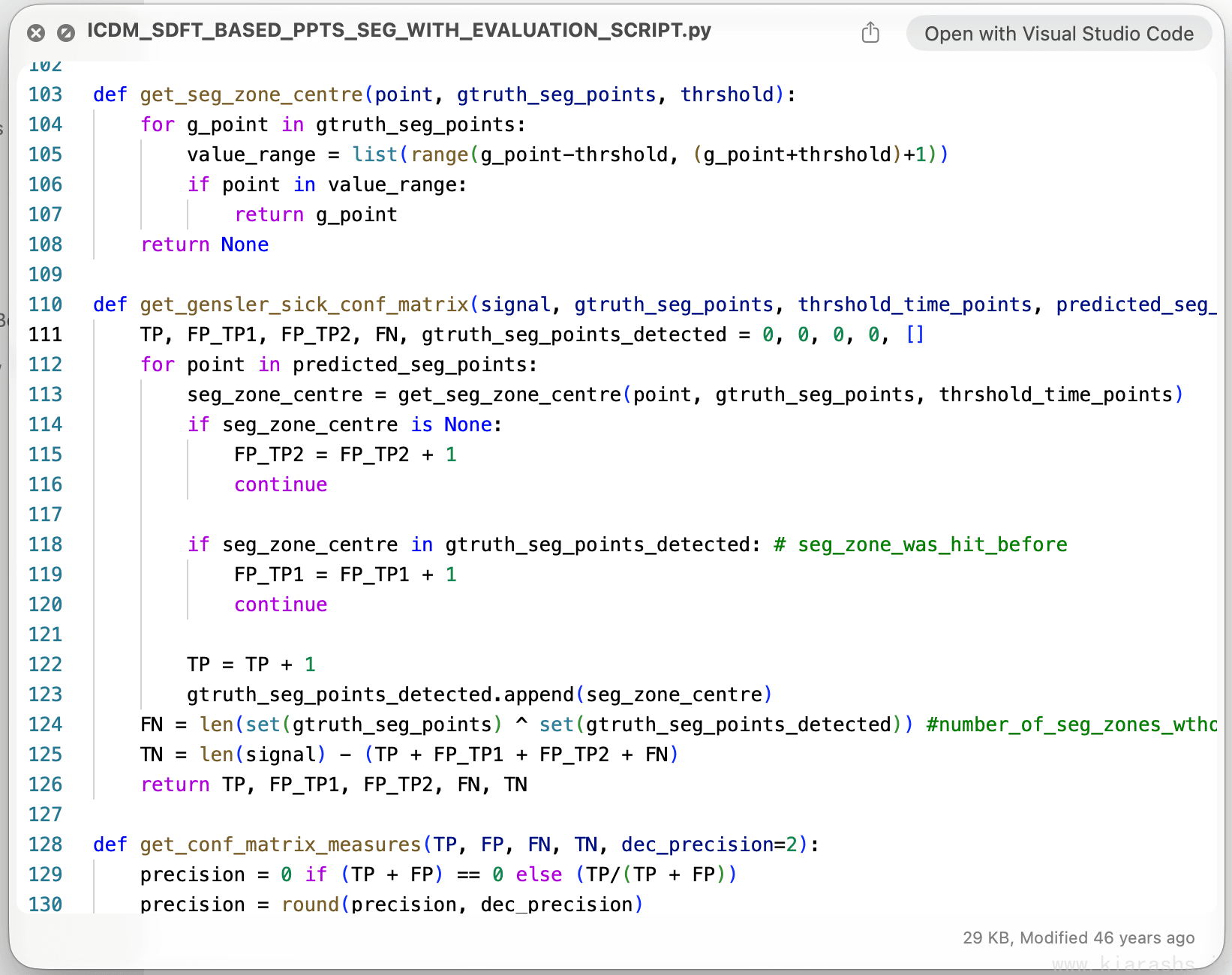1232x975 pixels.
Task: Click 'return None' on line 108
Action: [205, 244]
